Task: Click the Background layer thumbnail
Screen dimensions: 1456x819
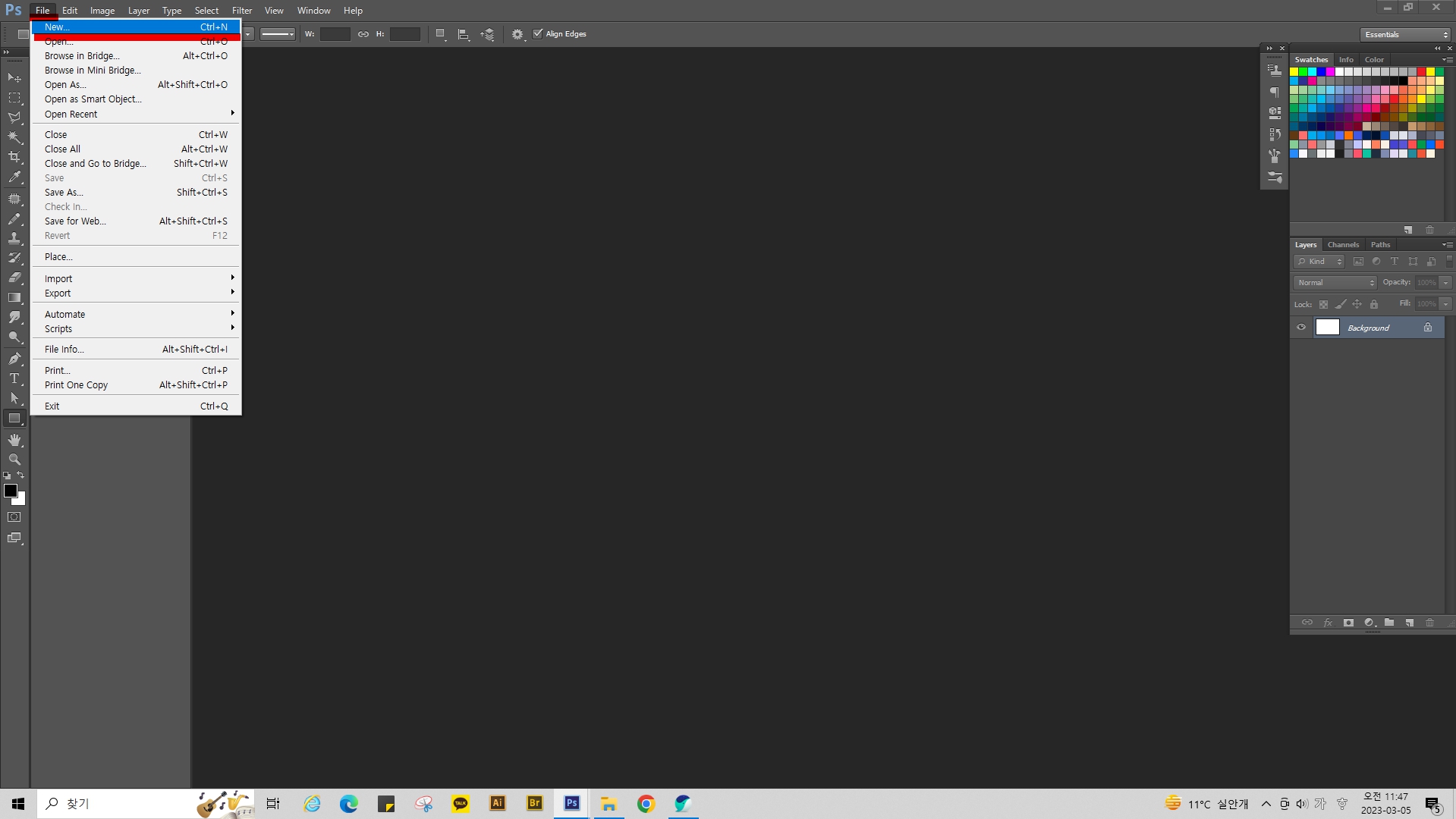Action: pos(1327,327)
